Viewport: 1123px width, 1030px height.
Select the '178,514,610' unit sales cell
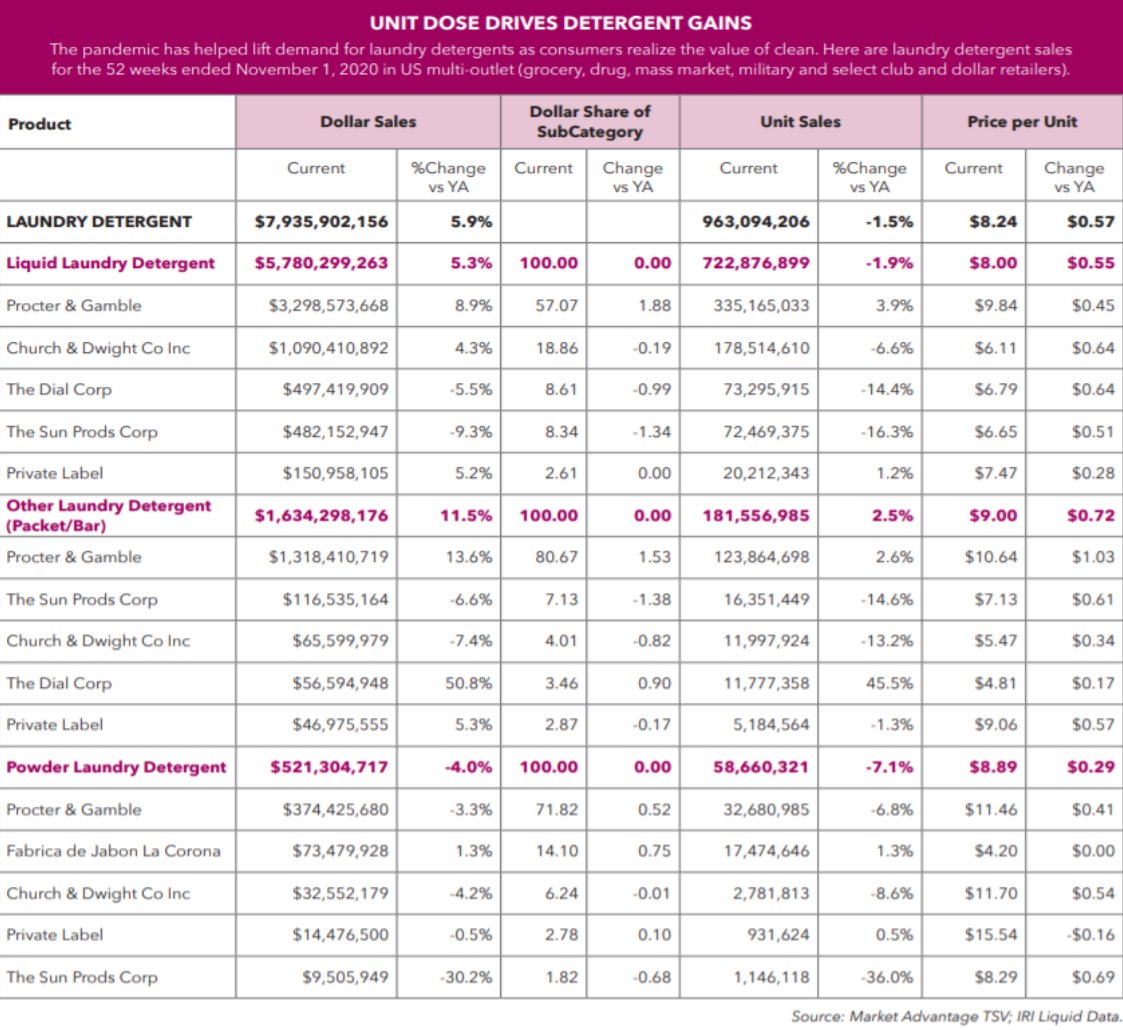tap(761, 348)
